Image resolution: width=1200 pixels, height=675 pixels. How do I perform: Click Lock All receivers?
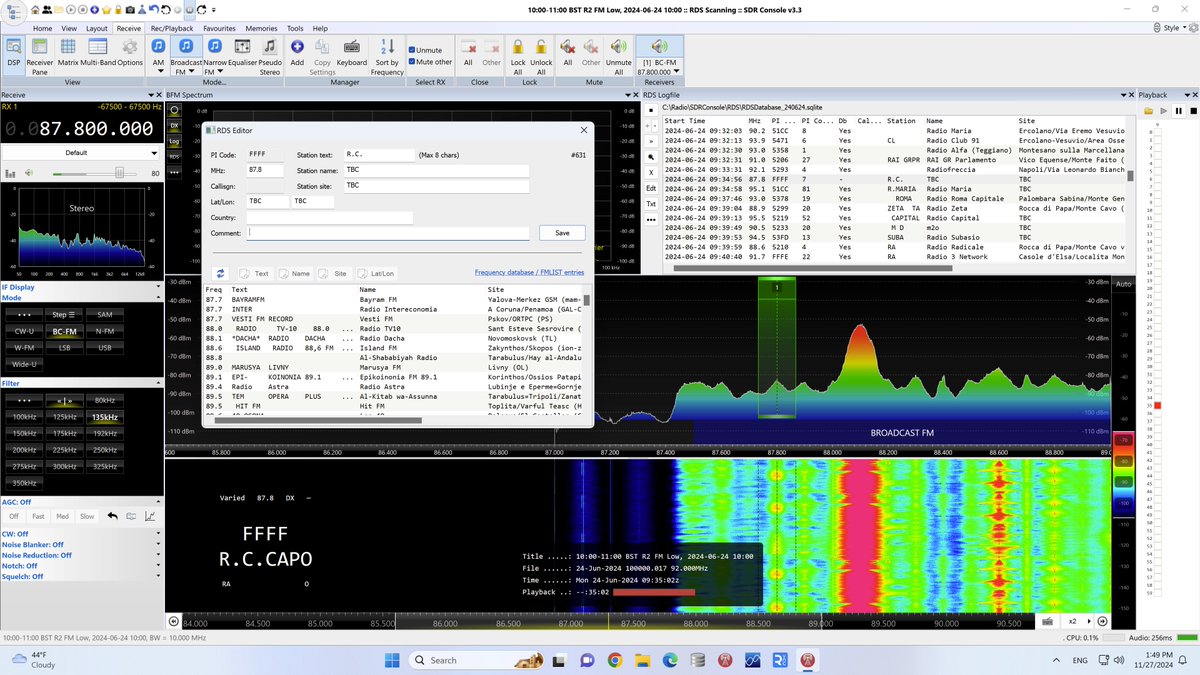[x=518, y=55]
